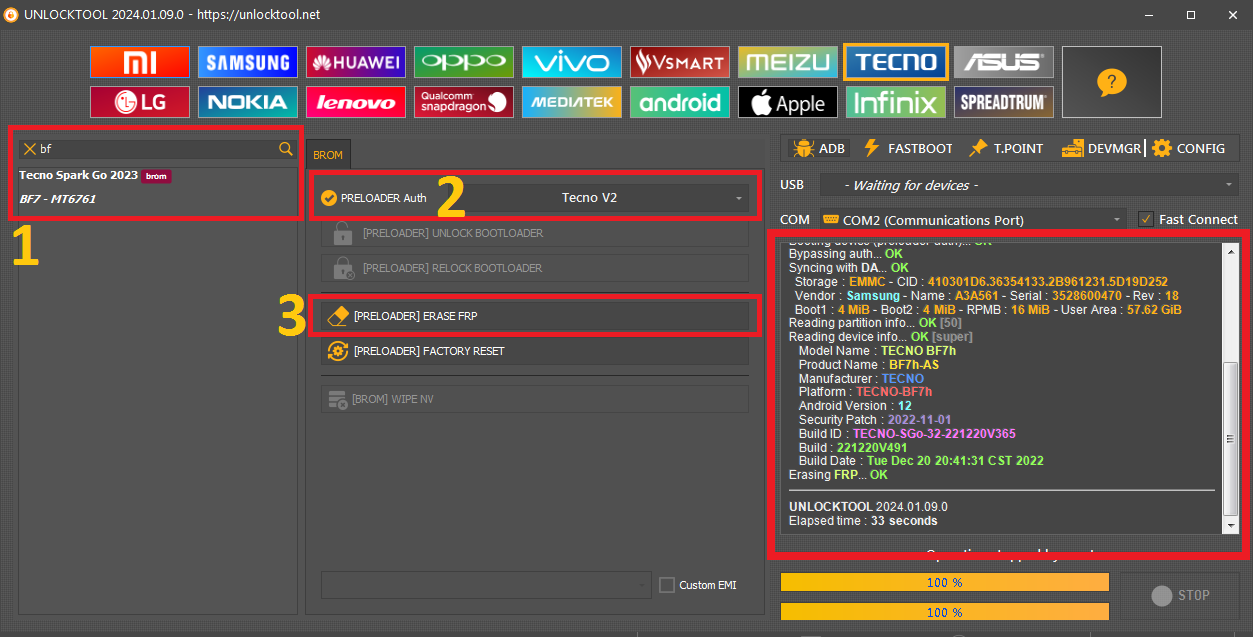Open the help question mark tile
The height and width of the screenshot is (637, 1253).
1112,82
